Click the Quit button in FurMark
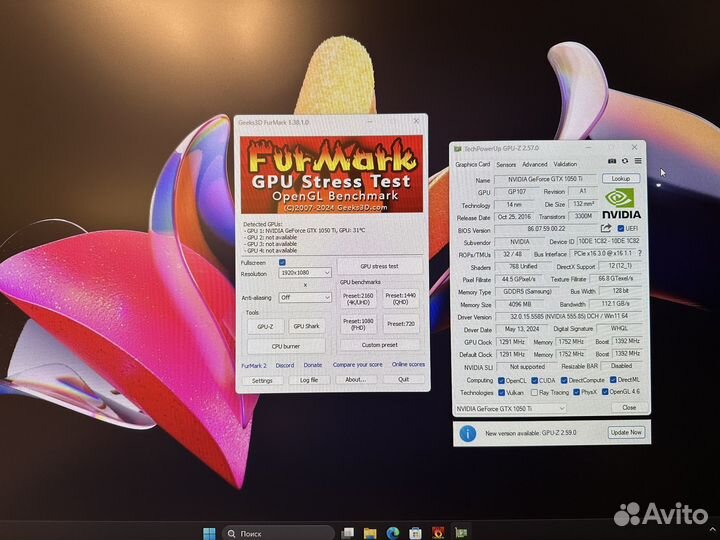Screen dimensions: 720x540 pos(404,379)
